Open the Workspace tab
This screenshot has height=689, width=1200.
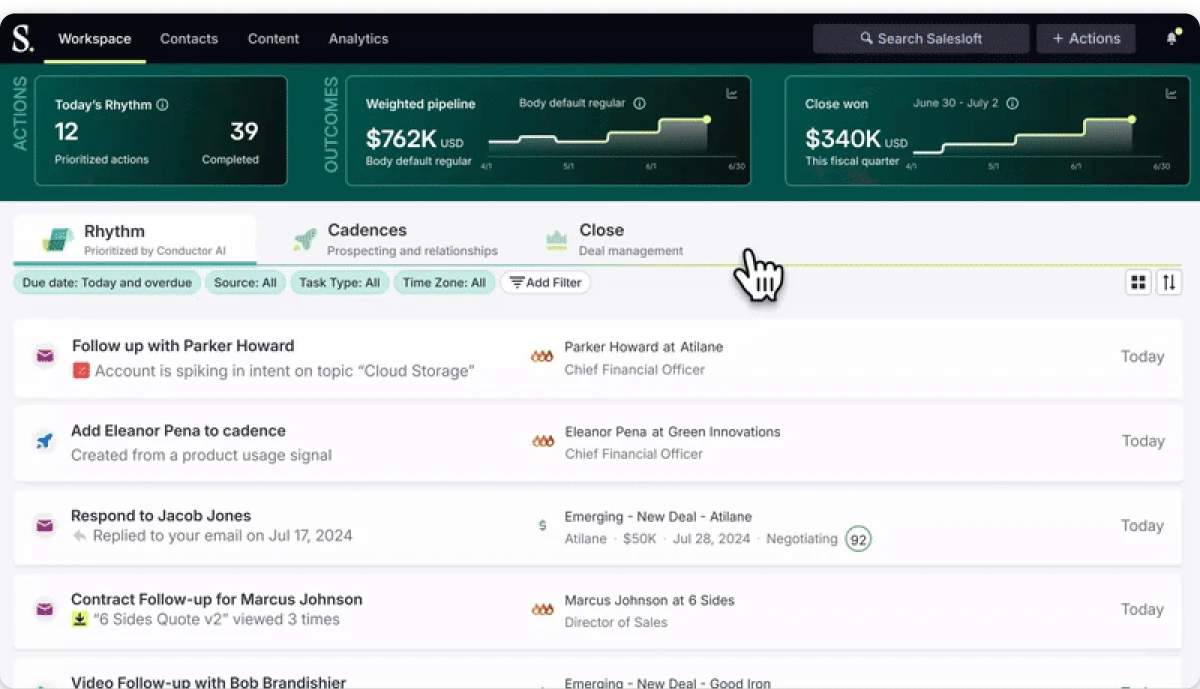click(95, 39)
